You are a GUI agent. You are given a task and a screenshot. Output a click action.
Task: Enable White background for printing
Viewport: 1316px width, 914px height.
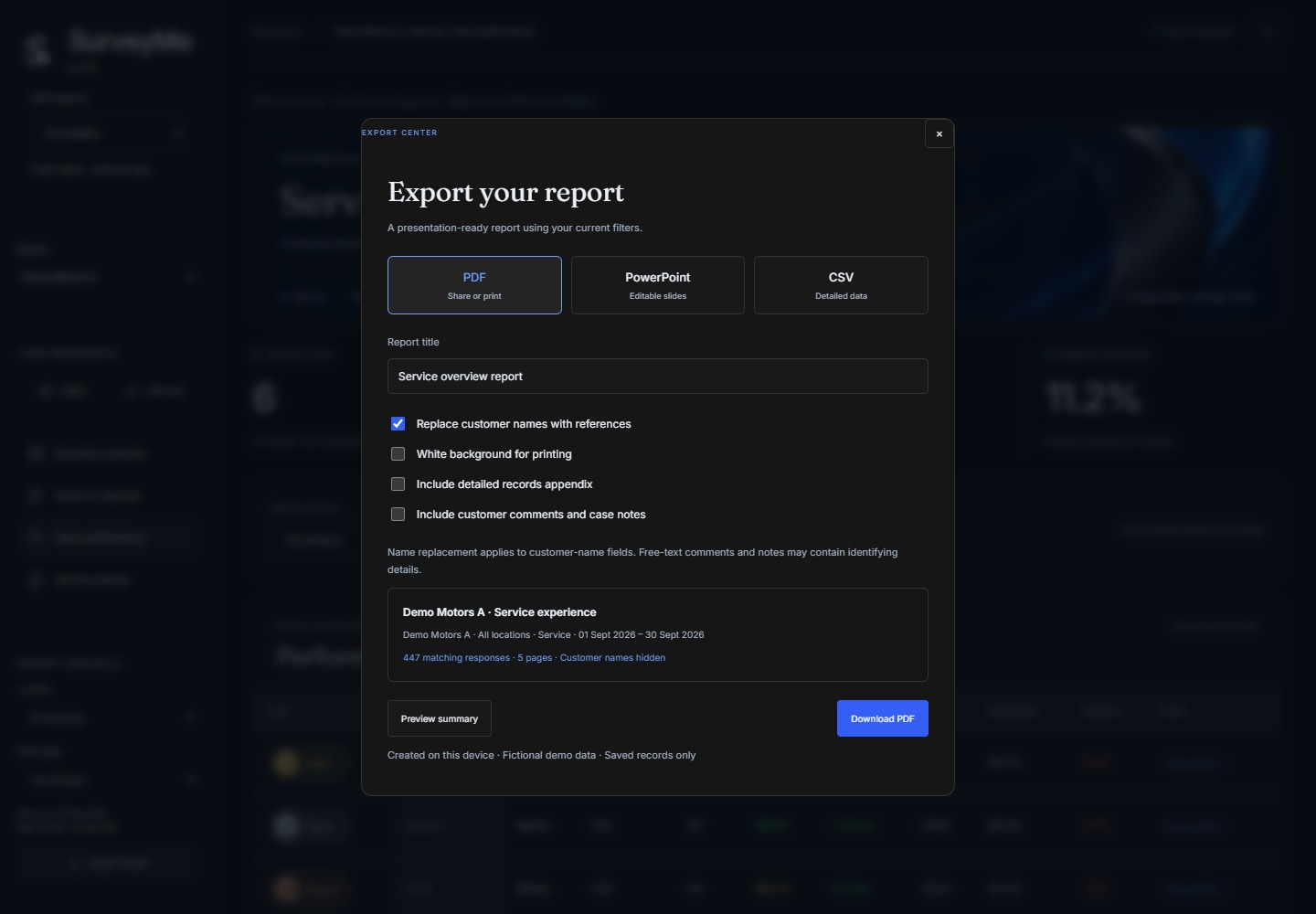[398, 454]
